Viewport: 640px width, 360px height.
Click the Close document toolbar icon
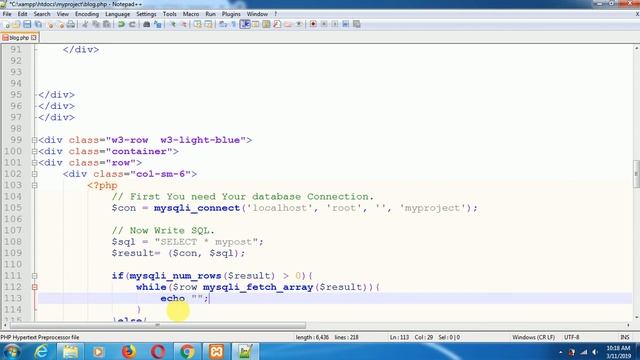coord(50,24)
